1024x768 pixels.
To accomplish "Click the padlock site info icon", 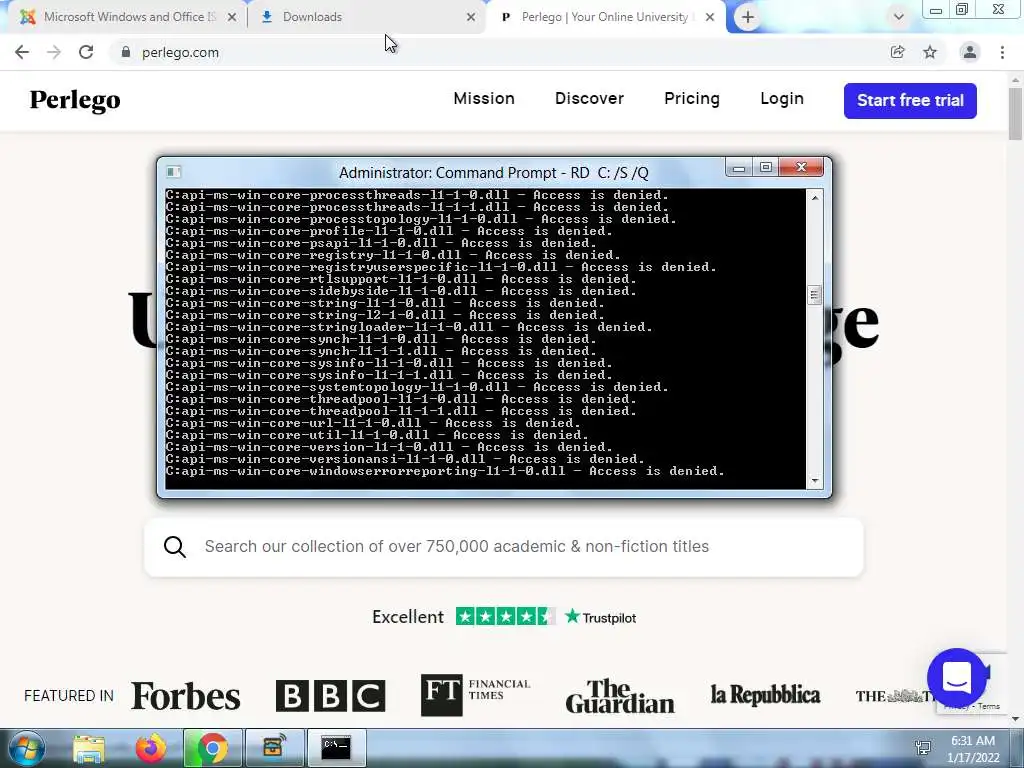I will [x=125, y=52].
